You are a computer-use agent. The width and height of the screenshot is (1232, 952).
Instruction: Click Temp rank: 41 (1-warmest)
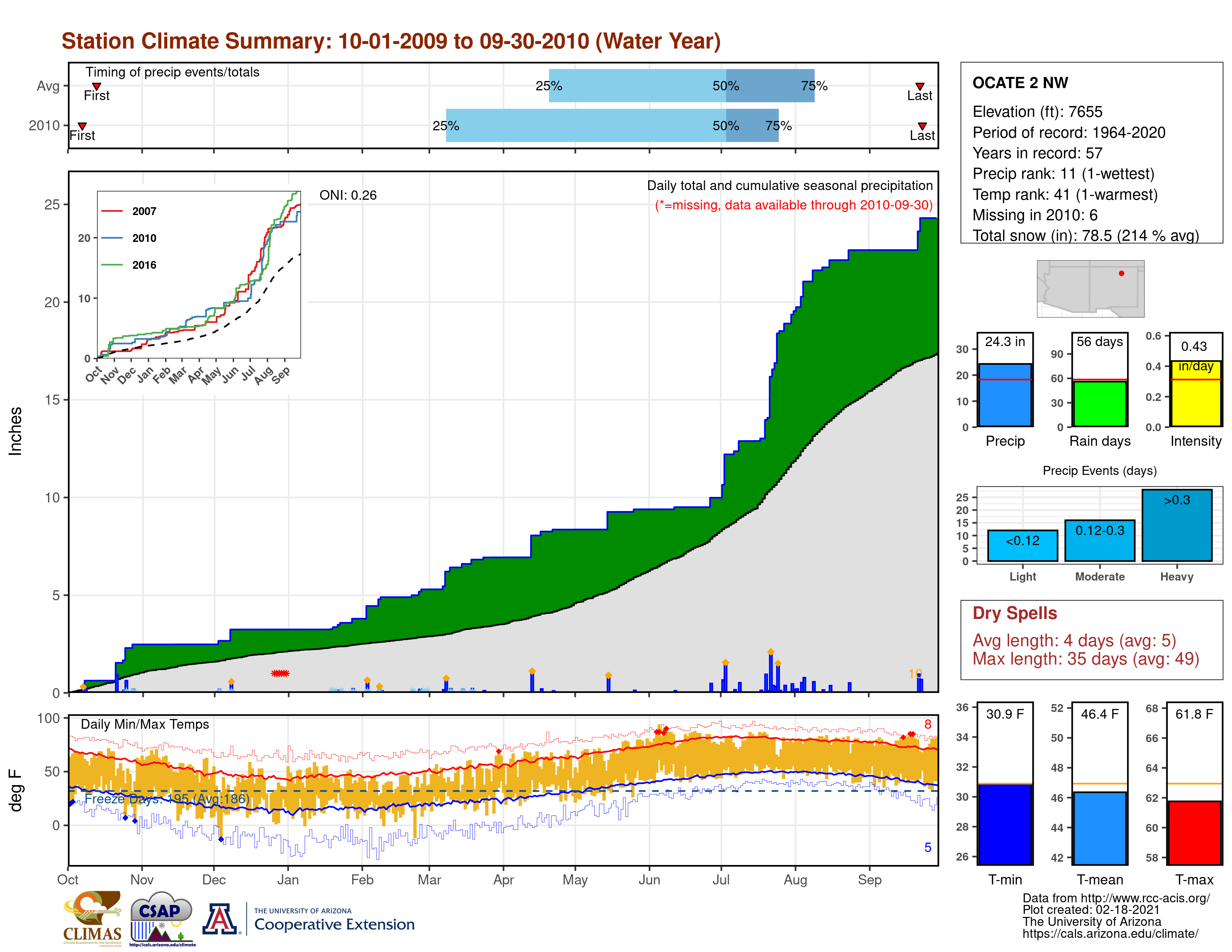pos(1064,195)
